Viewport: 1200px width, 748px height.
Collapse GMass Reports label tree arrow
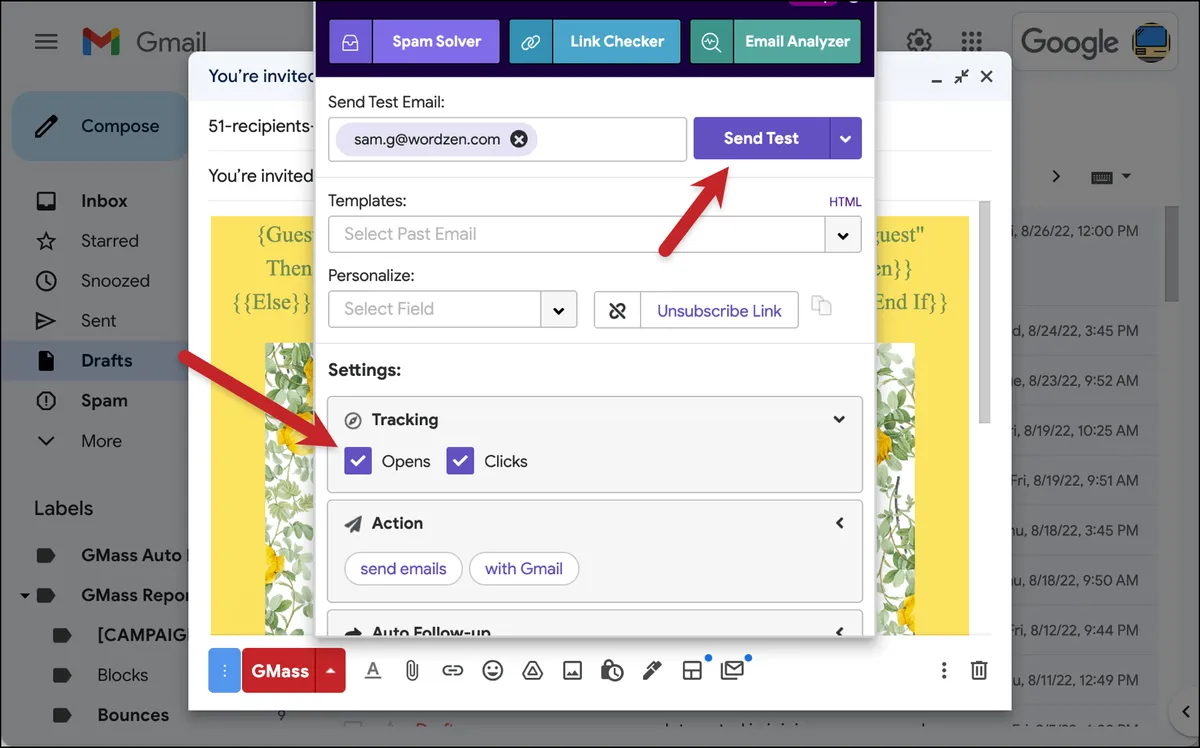(x=24, y=596)
